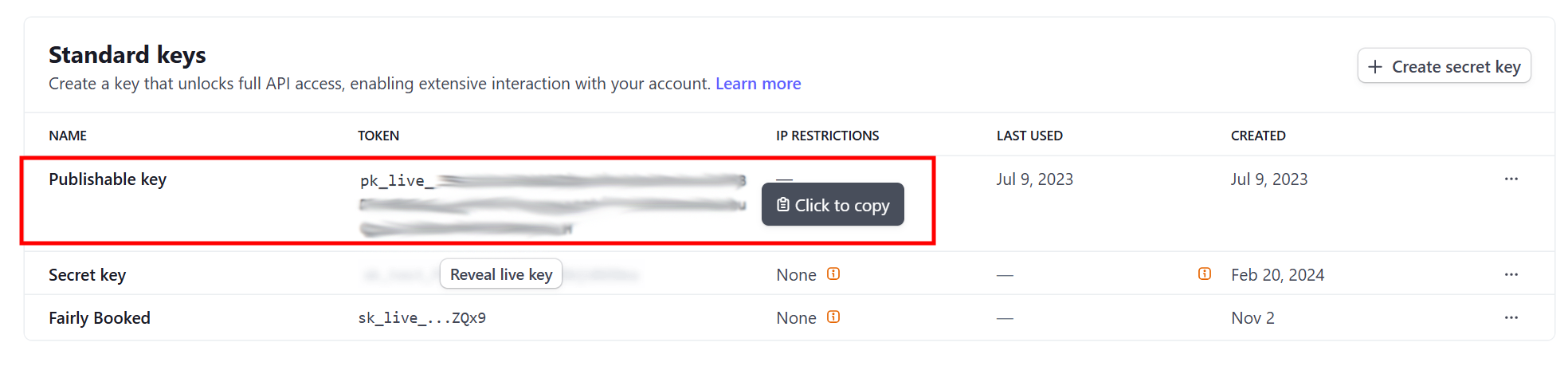Screen dimensions: 1568x374
Task: Open the Secret key row options menu
Action: pyautogui.click(x=1511, y=275)
